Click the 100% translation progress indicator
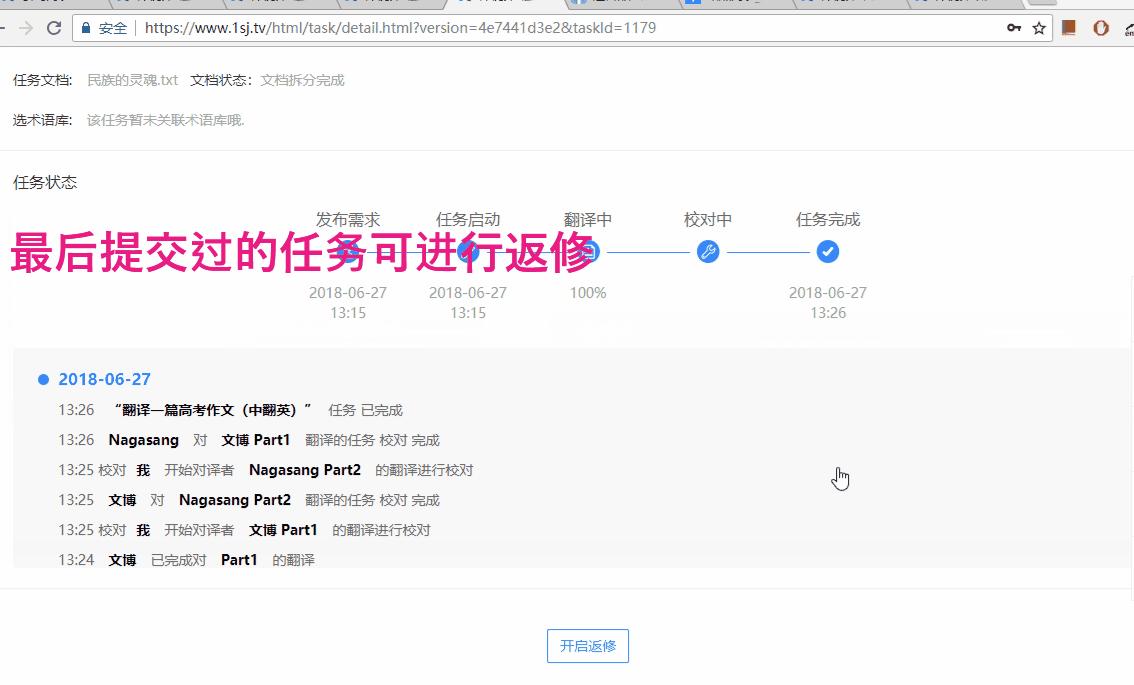1134x685 pixels. pyautogui.click(x=588, y=292)
